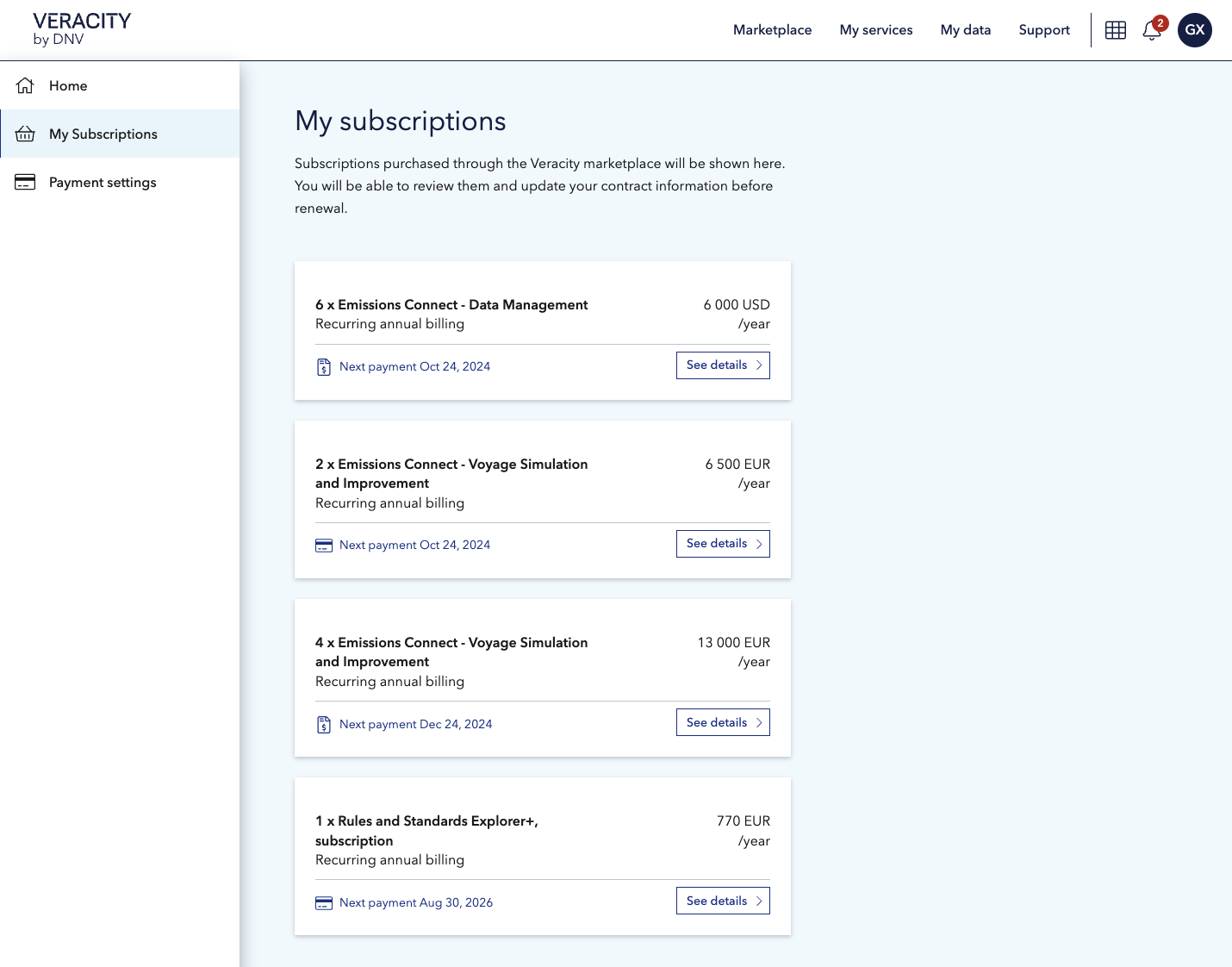Go to My services in top navigation
This screenshot has height=967, width=1232.
click(875, 30)
